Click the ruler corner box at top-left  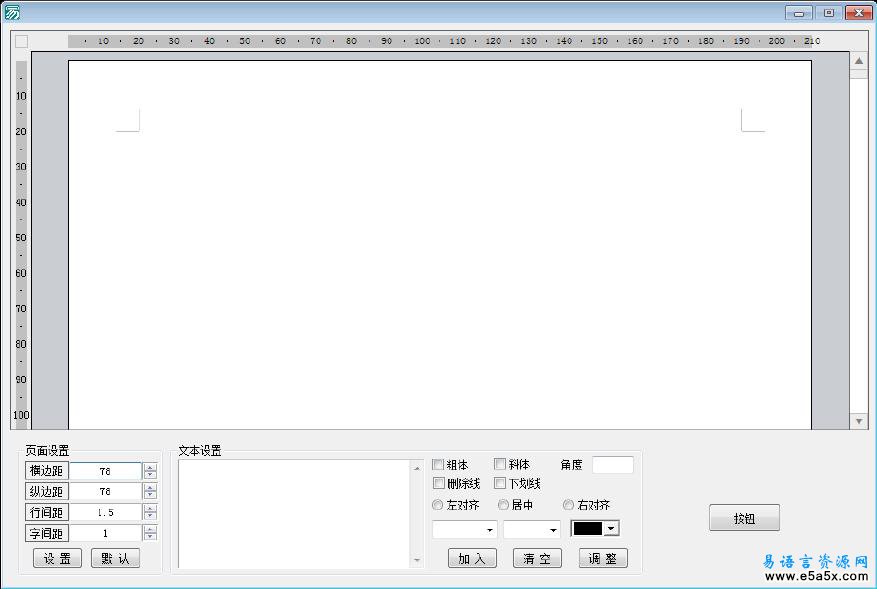coord(22,41)
